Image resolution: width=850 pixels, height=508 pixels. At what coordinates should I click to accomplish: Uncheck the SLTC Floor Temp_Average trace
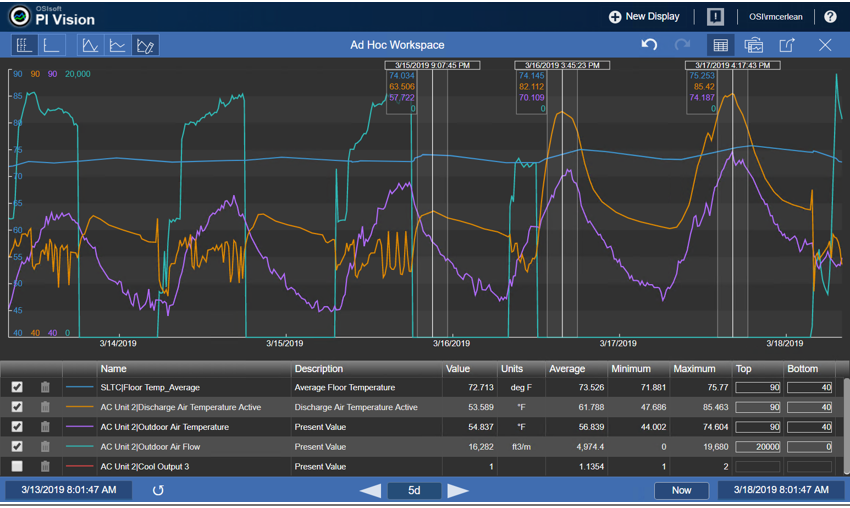tap(17, 387)
